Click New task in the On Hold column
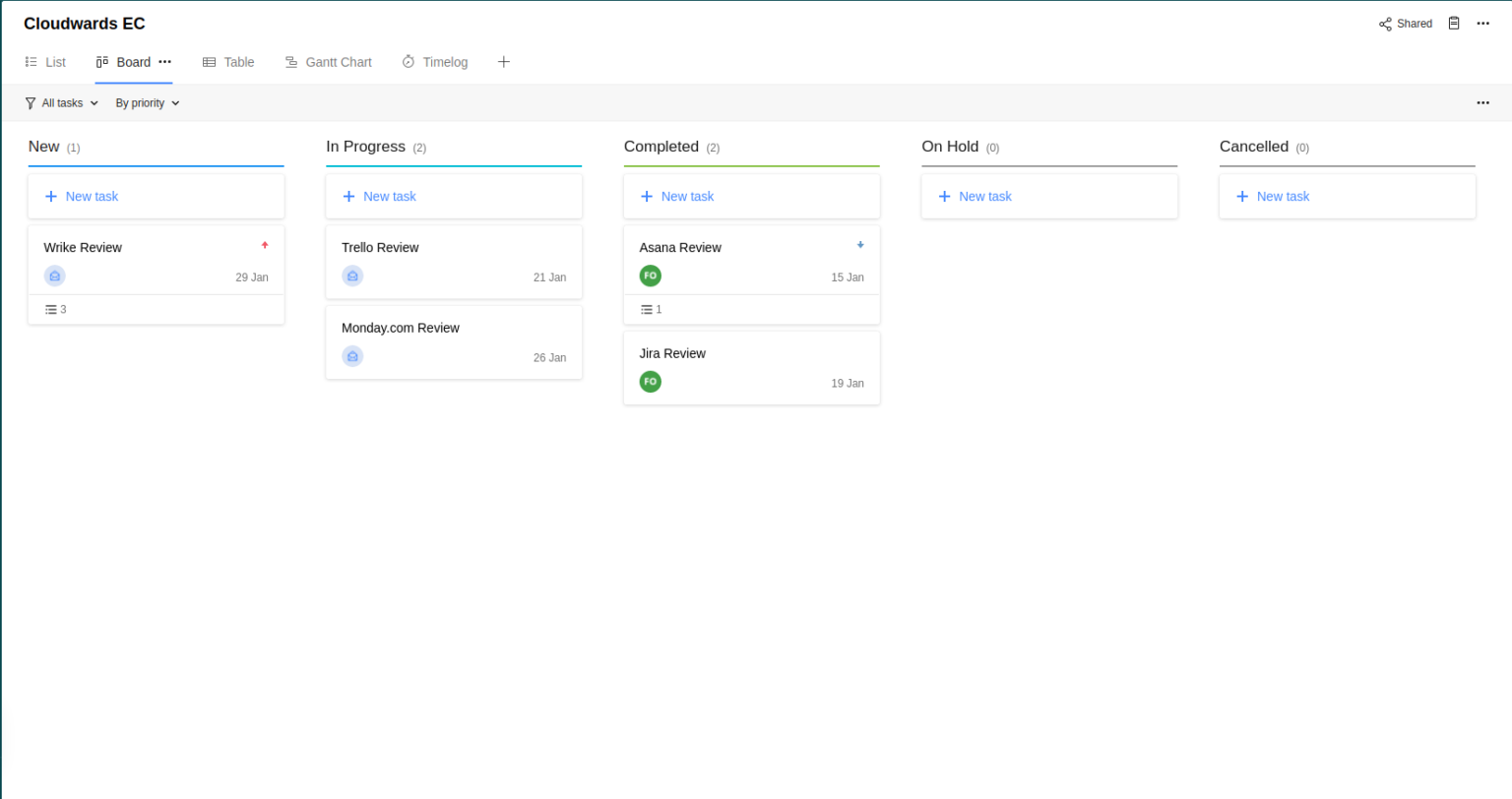Image resolution: width=1512 pixels, height=799 pixels. coord(975,196)
